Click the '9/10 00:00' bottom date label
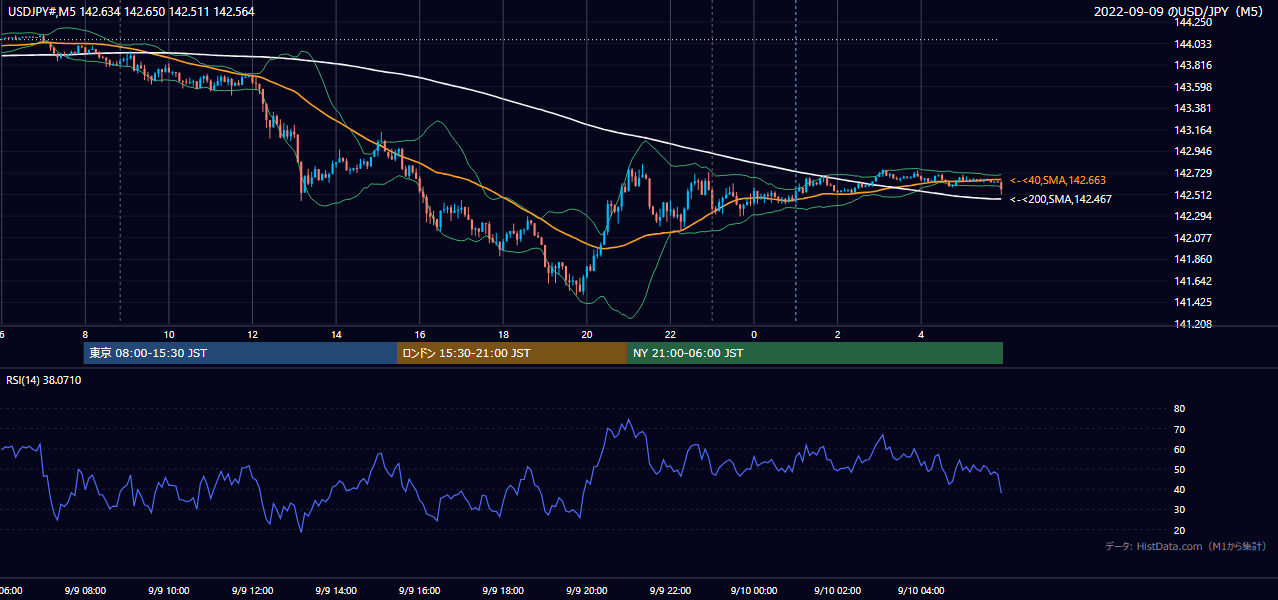The image size is (1278, 600). click(x=754, y=590)
